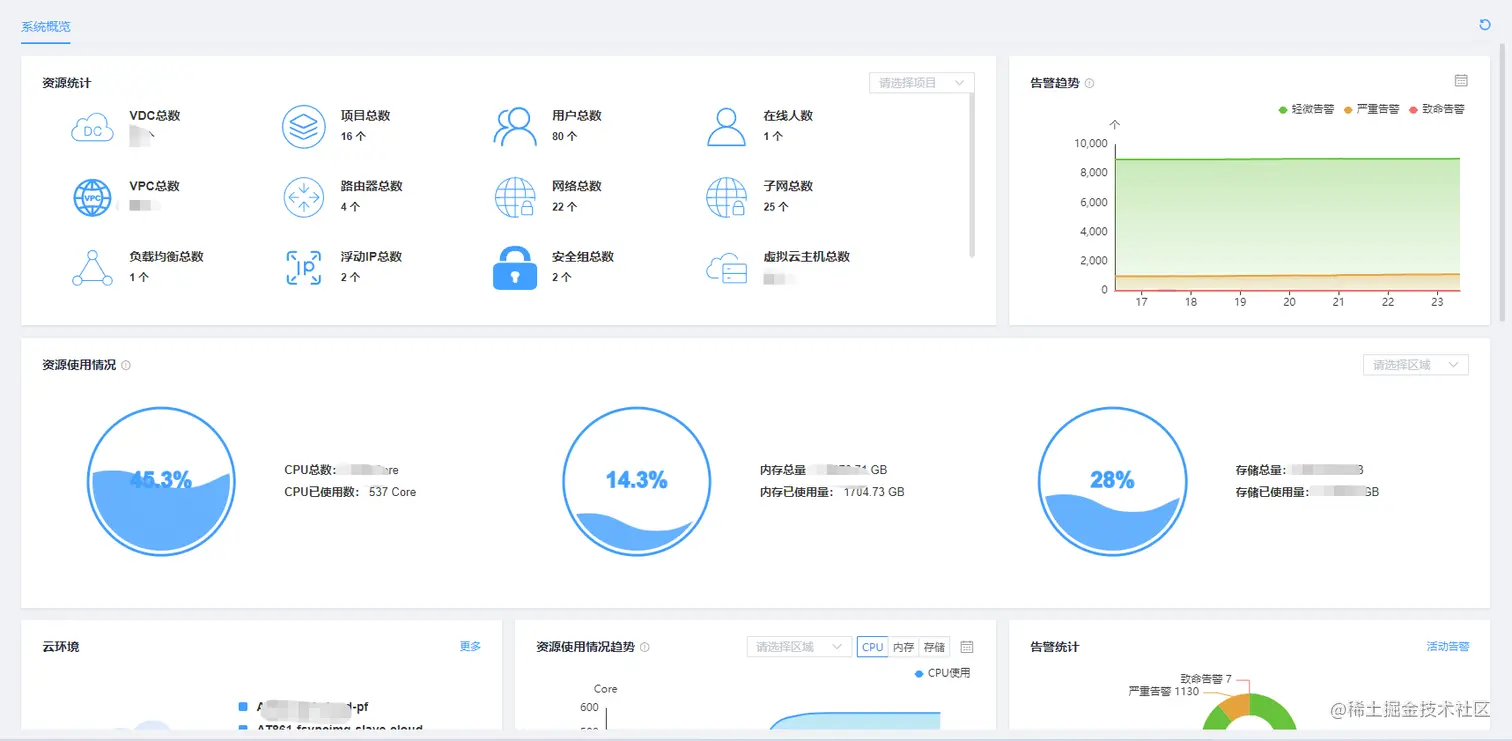Click the VPC总数 globe icon

93,197
